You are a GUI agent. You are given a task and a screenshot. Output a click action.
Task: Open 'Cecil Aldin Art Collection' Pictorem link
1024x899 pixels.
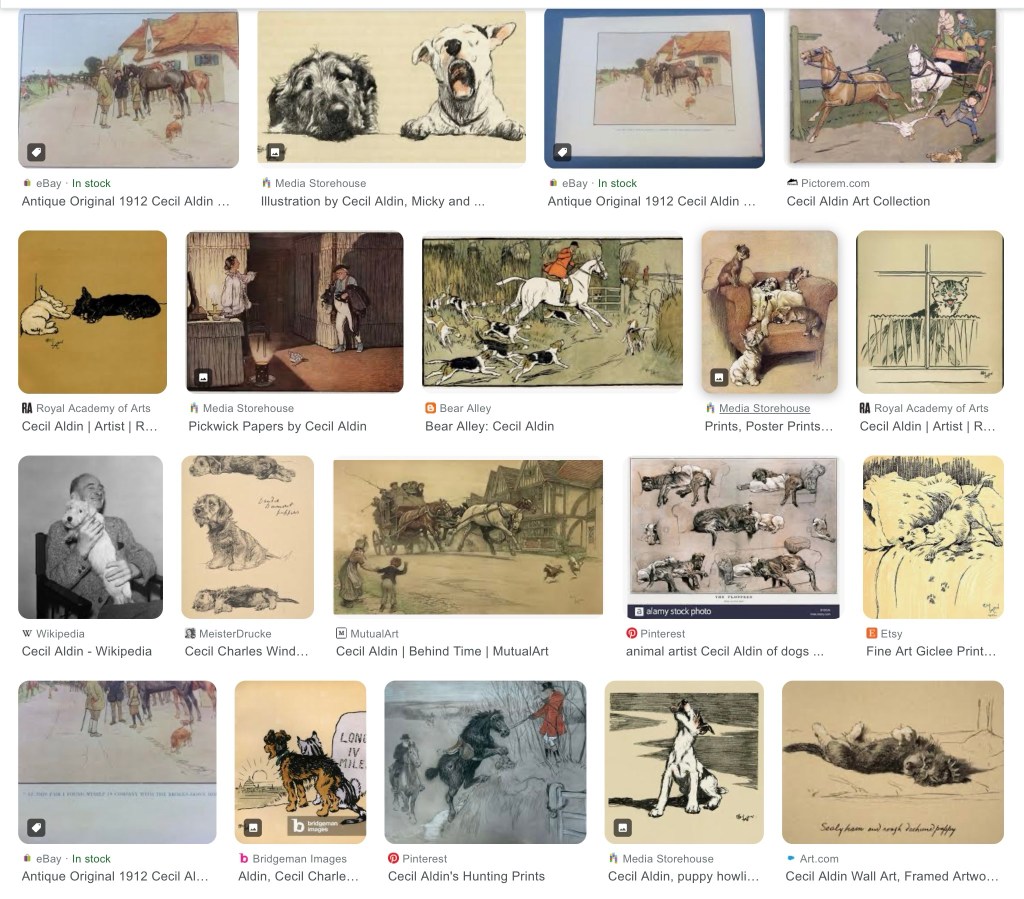click(858, 201)
